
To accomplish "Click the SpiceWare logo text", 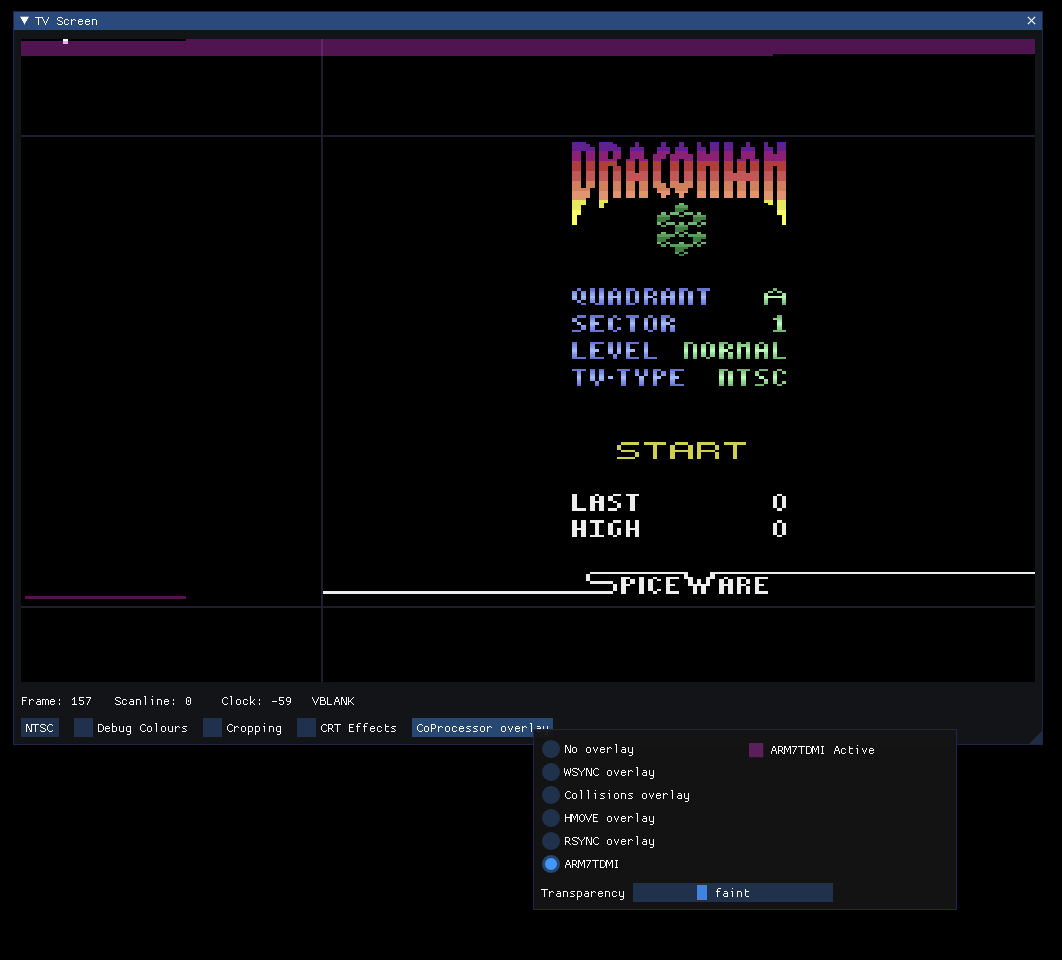I will click(677, 583).
